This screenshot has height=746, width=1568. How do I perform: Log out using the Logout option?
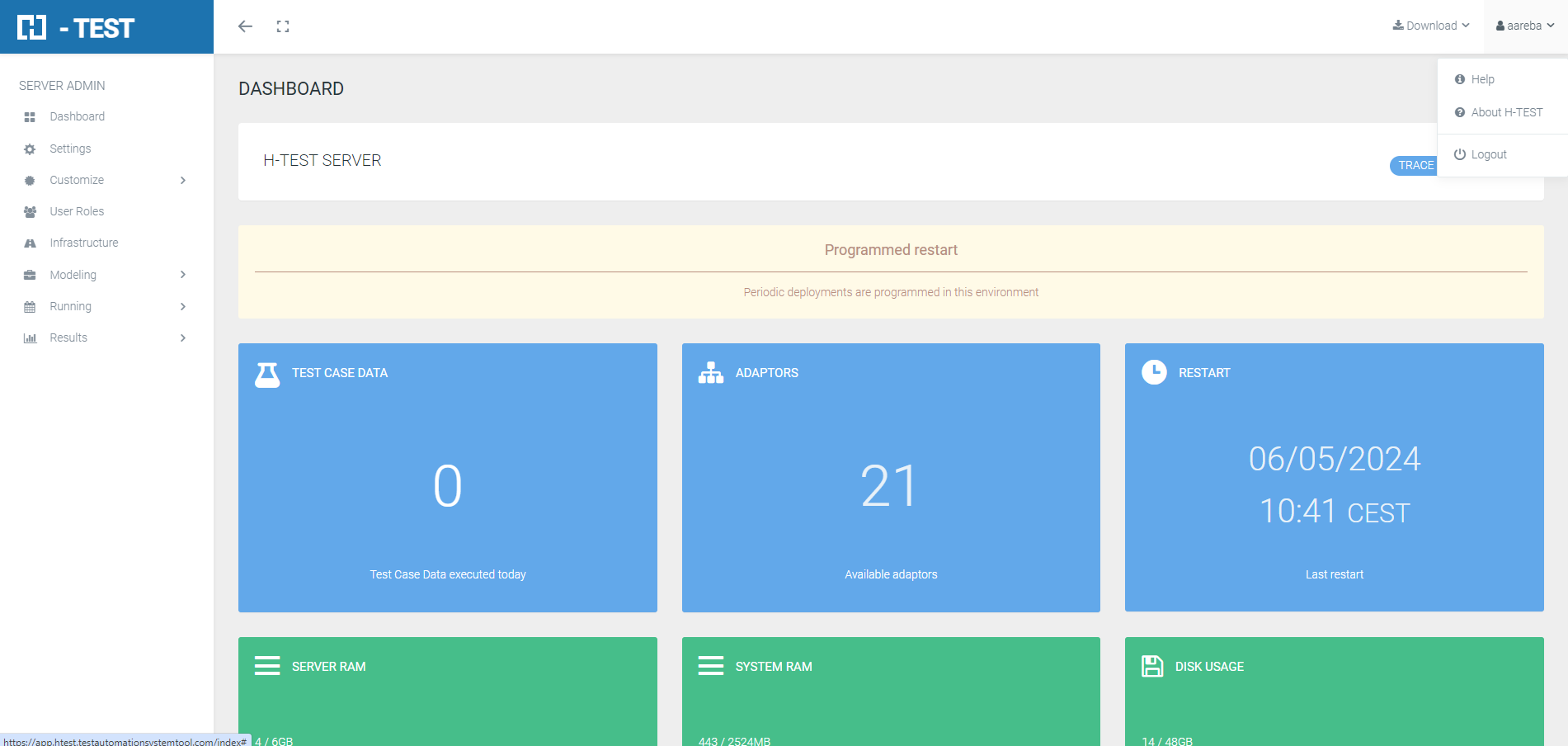point(1488,154)
